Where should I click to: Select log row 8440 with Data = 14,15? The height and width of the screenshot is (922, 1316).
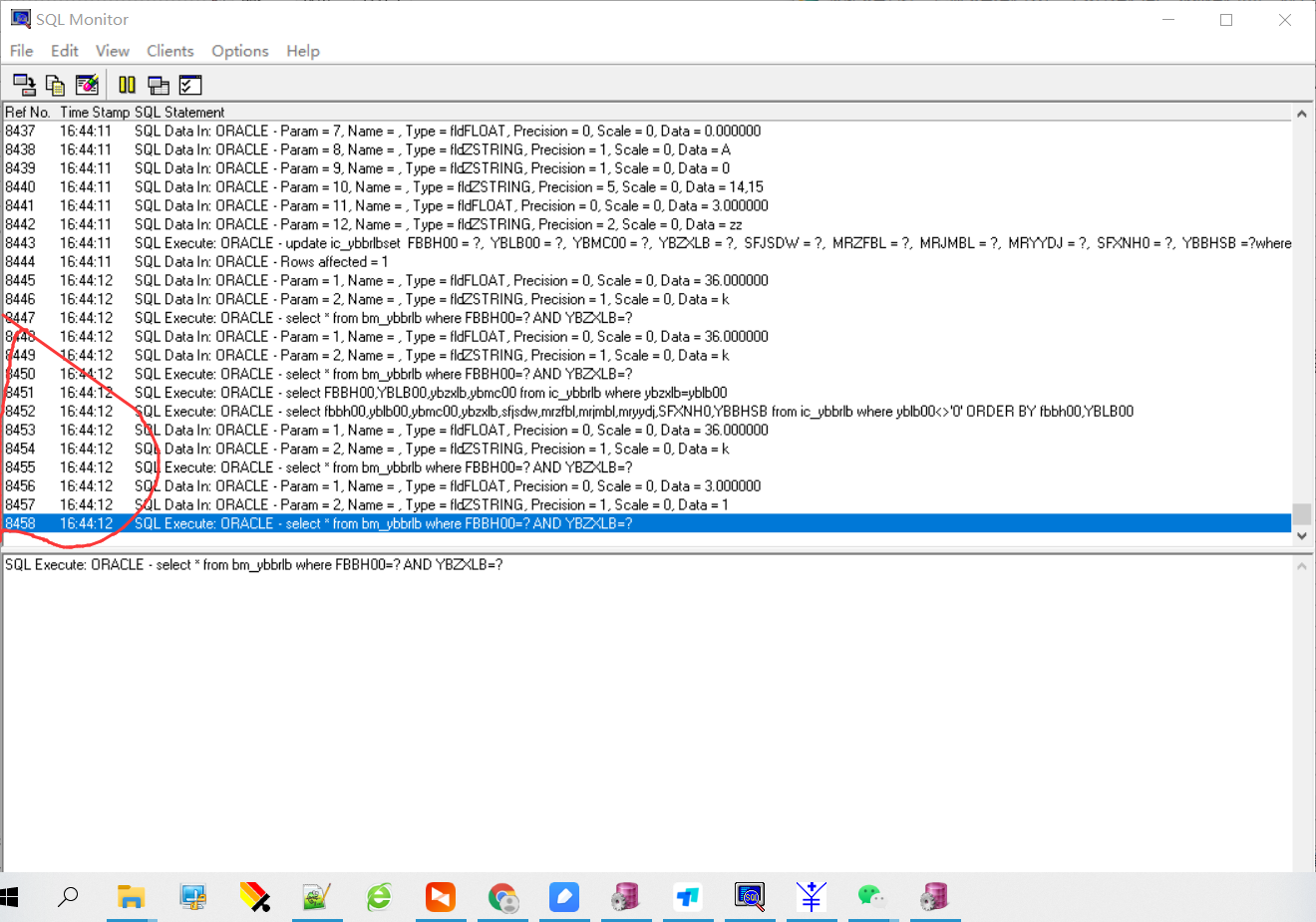pyautogui.click(x=648, y=187)
